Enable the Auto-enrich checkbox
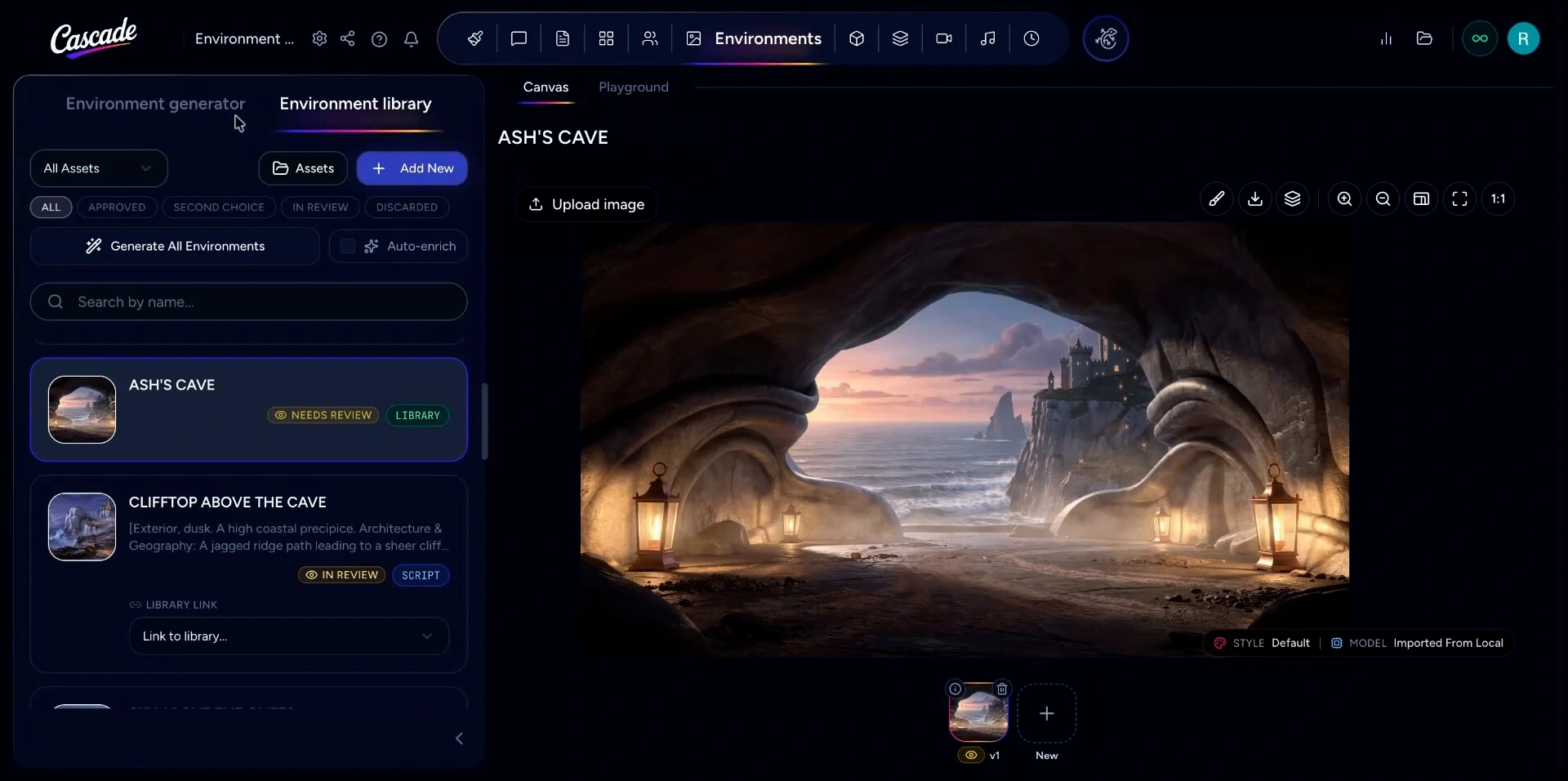The image size is (1568, 781). point(348,246)
